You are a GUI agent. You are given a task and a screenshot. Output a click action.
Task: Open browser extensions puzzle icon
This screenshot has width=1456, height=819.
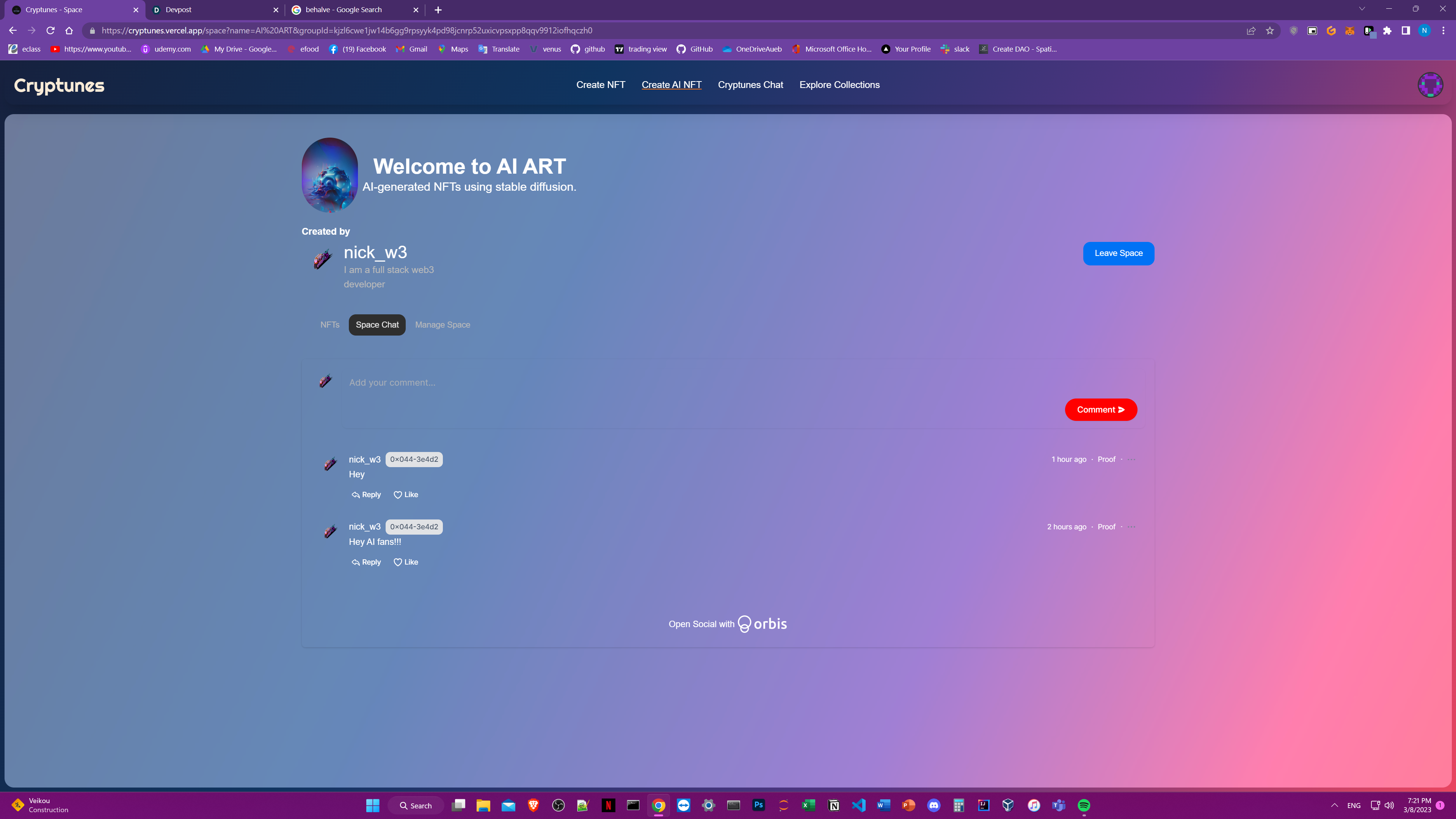tap(1387, 30)
